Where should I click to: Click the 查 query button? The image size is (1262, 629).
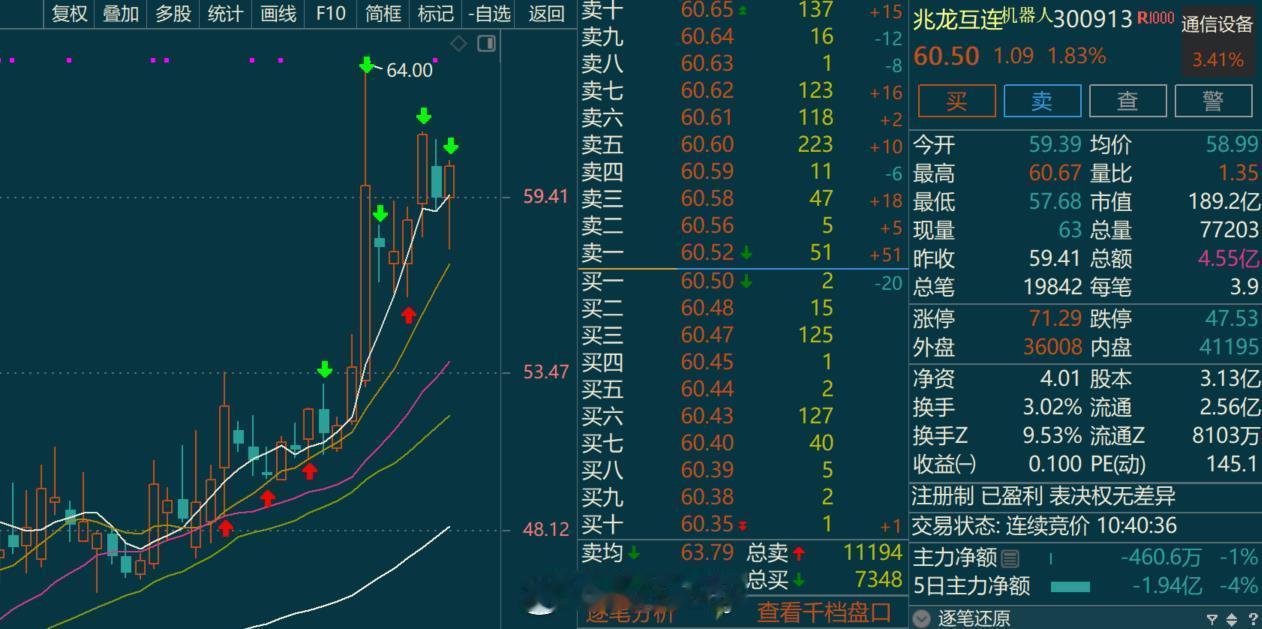(1128, 100)
